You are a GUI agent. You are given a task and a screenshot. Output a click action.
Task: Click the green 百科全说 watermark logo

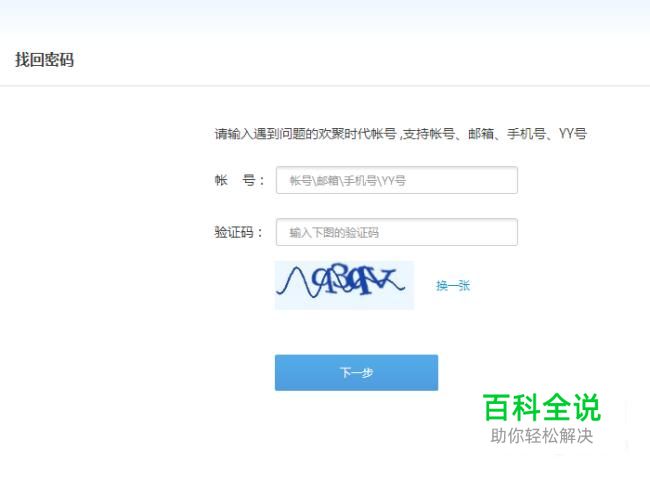[541, 407]
